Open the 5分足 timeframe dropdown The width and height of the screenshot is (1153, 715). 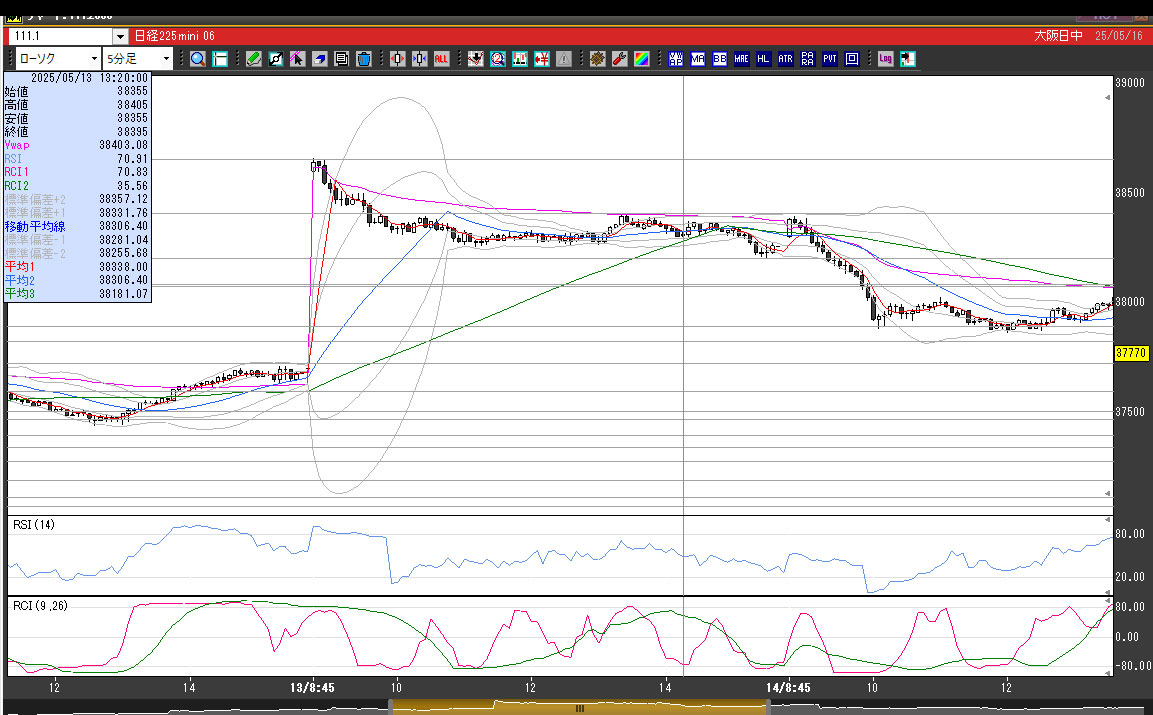138,59
